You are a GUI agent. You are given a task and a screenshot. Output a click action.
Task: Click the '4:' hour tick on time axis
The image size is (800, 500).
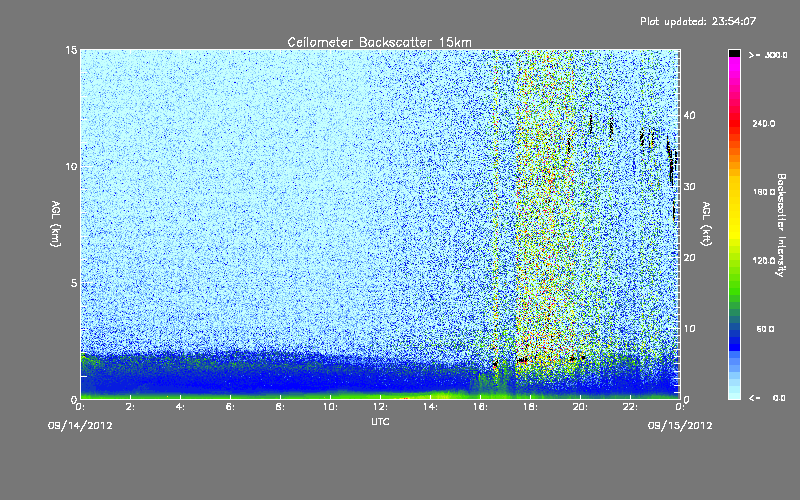click(x=180, y=407)
